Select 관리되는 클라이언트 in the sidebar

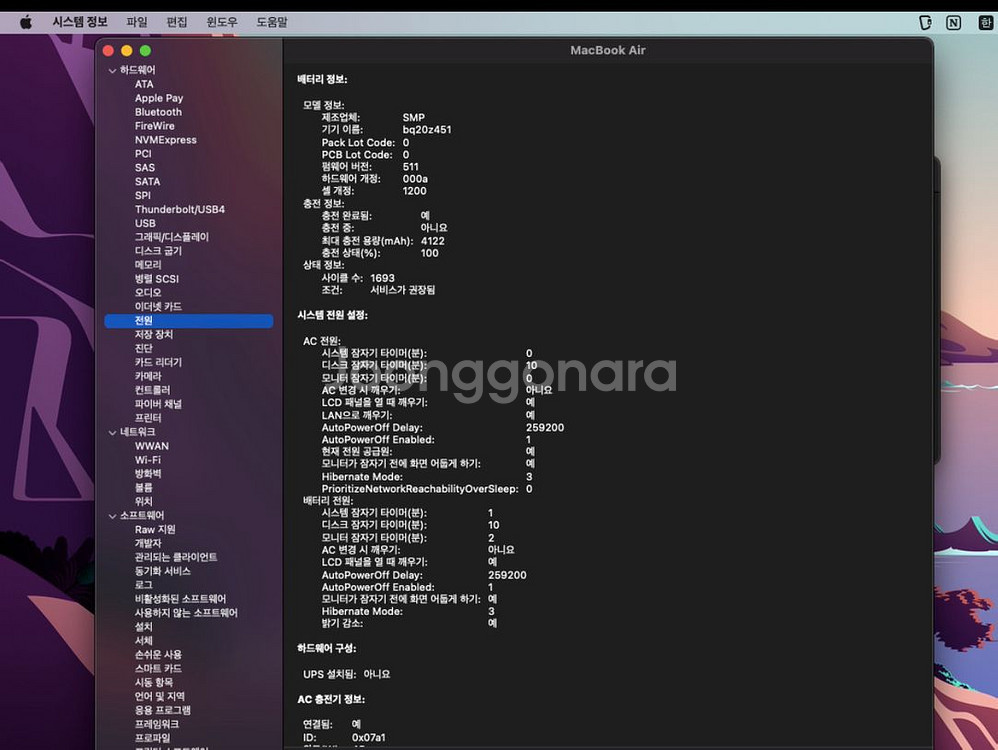tap(176, 557)
